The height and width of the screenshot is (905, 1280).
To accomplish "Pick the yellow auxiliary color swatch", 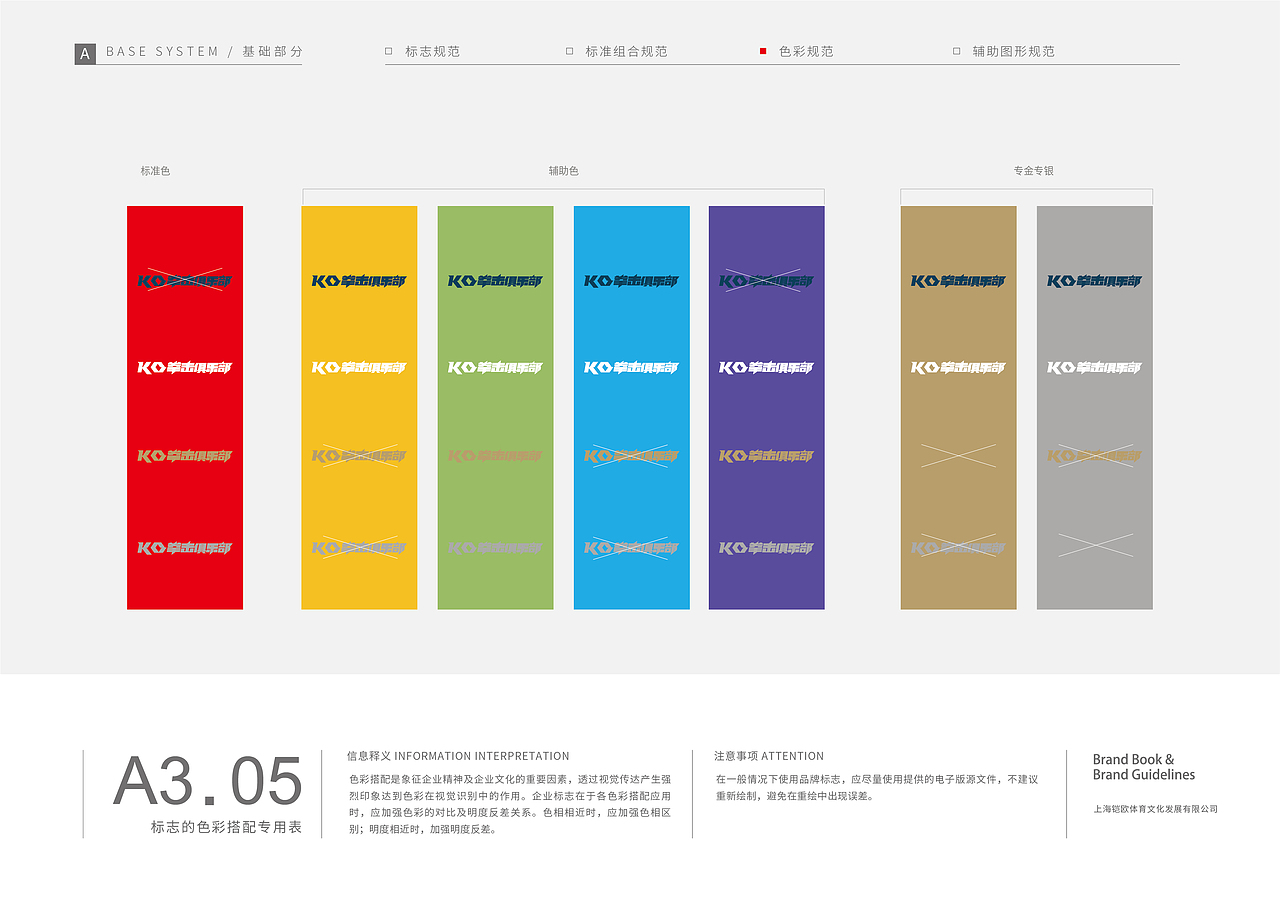I will point(359,407).
